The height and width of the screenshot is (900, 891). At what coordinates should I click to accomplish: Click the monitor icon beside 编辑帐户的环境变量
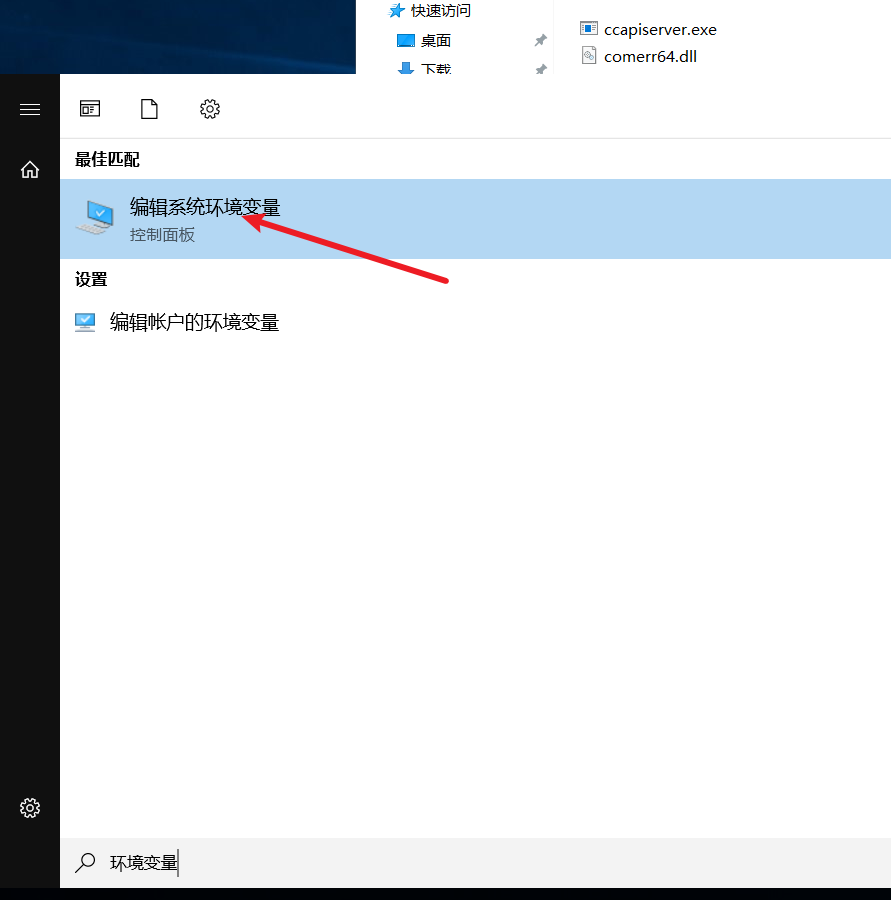(x=85, y=322)
